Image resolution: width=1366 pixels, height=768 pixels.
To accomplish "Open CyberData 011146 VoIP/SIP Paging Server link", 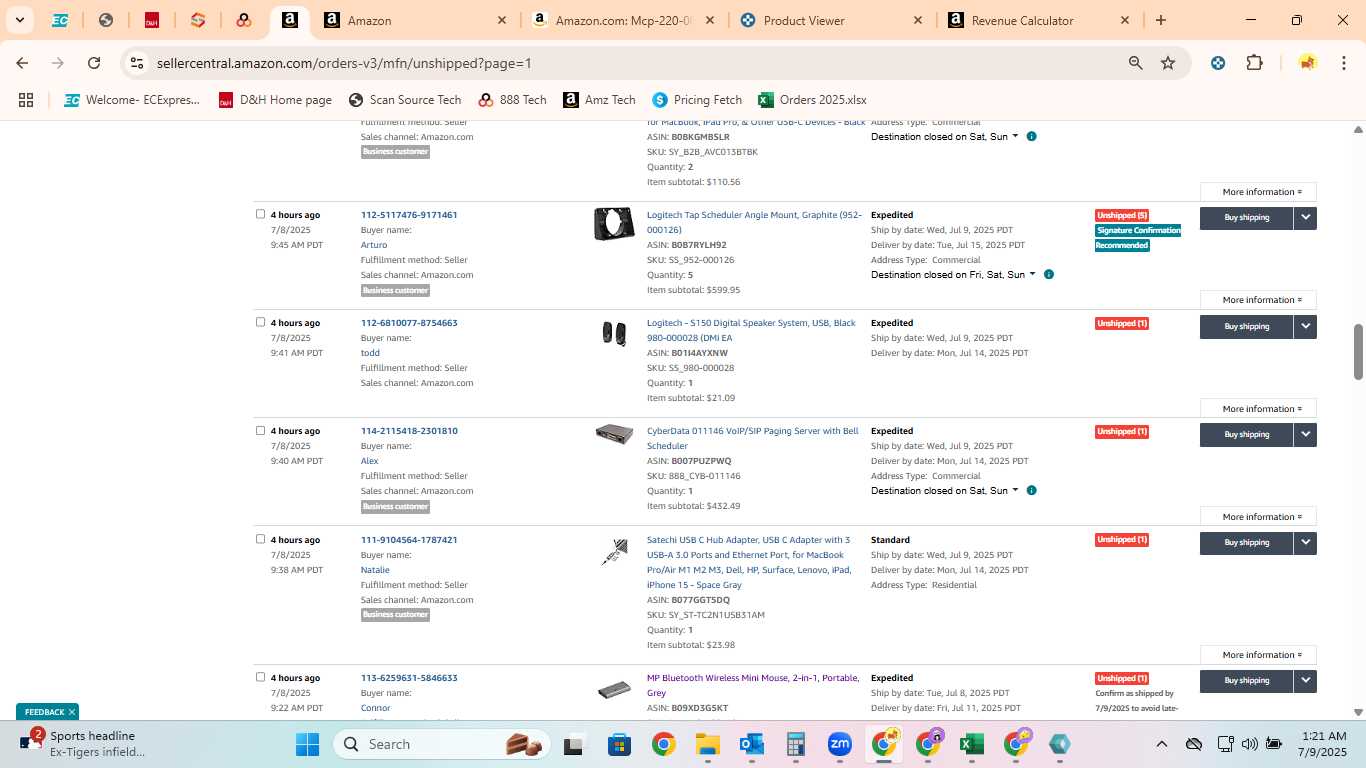I will [752, 438].
